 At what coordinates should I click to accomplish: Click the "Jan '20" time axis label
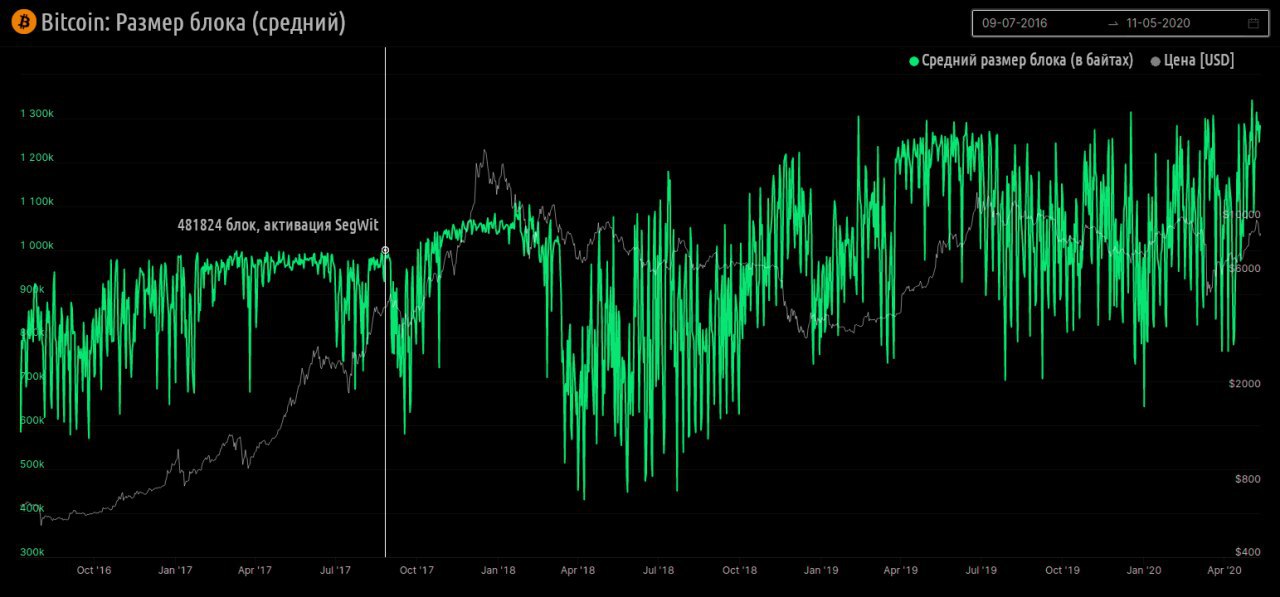[1144, 571]
